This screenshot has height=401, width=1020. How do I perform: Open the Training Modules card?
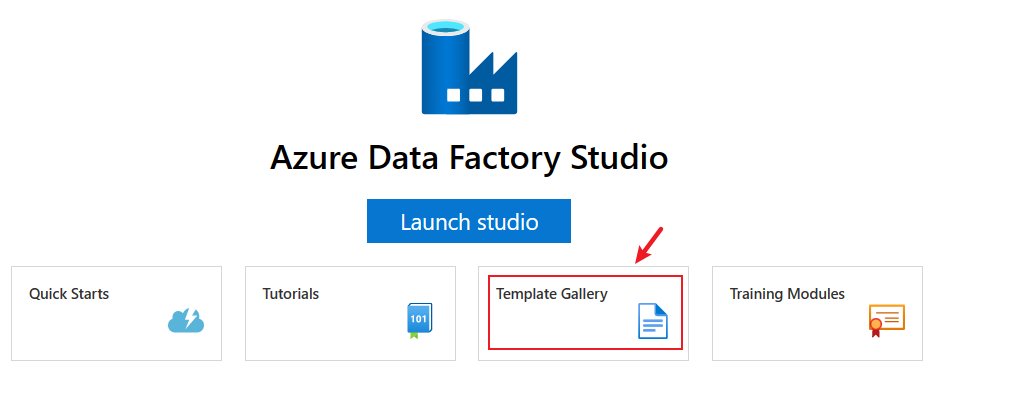(x=817, y=313)
